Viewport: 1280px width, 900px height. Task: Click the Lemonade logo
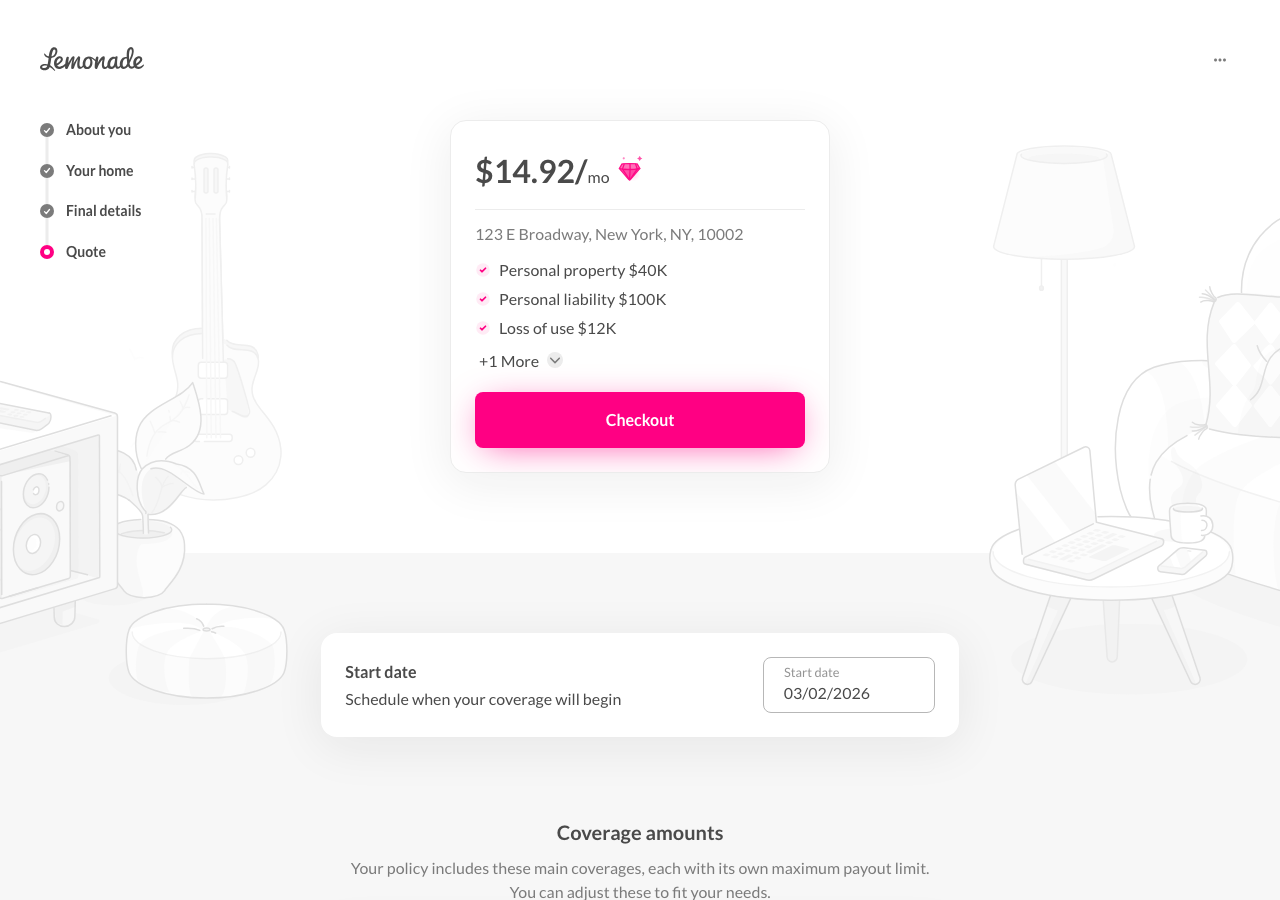click(x=91, y=59)
